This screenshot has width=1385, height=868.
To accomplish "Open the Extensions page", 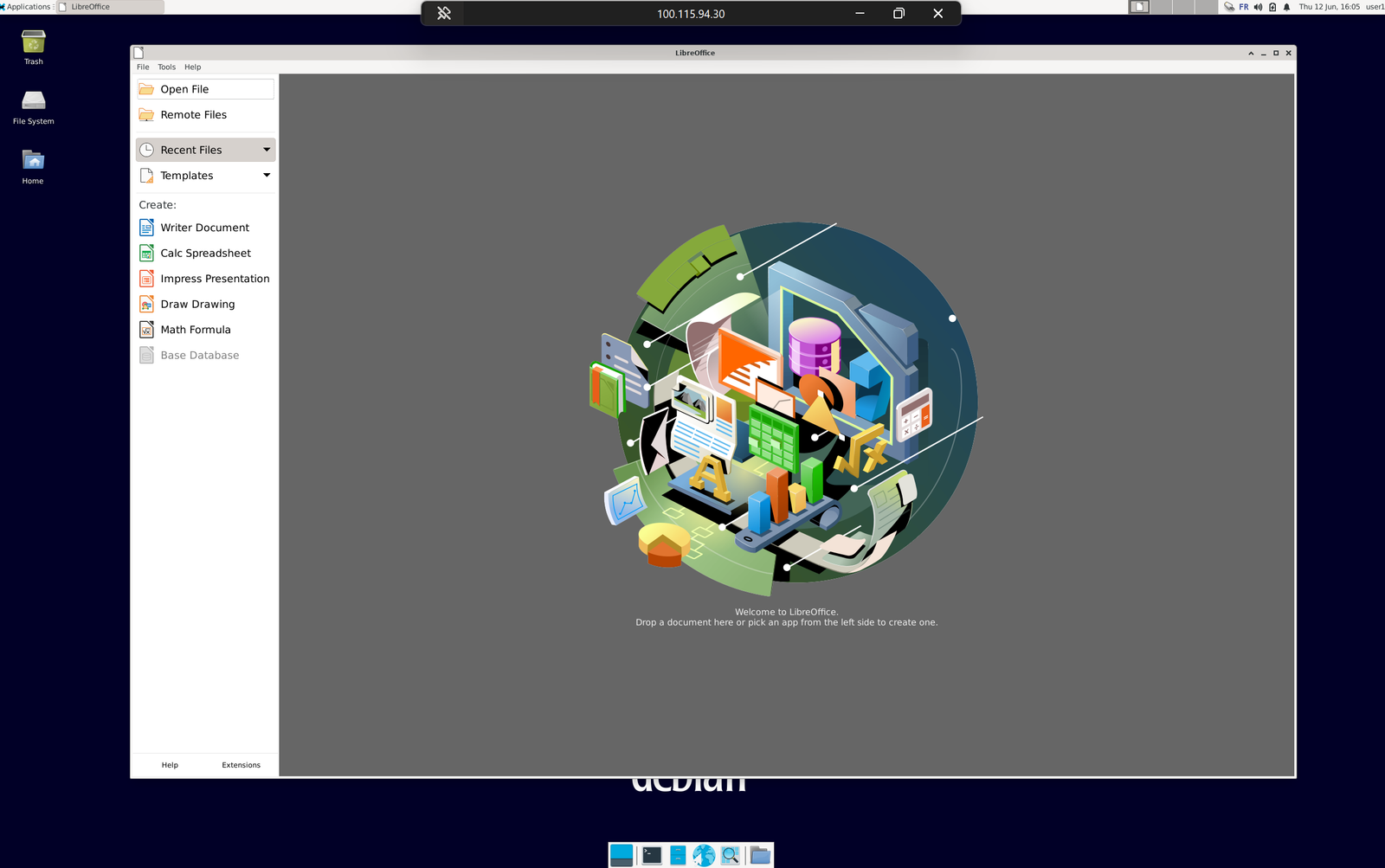I will point(241,765).
